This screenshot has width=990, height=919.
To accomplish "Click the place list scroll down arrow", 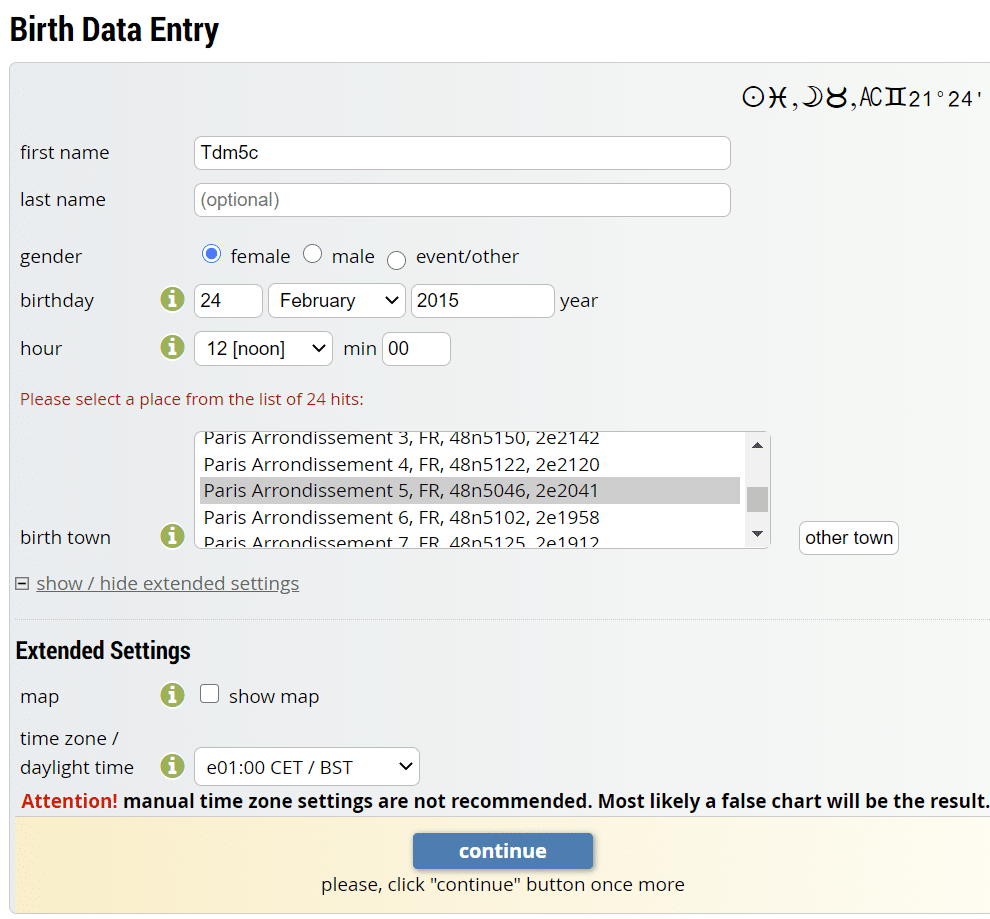I will click(x=758, y=534).
